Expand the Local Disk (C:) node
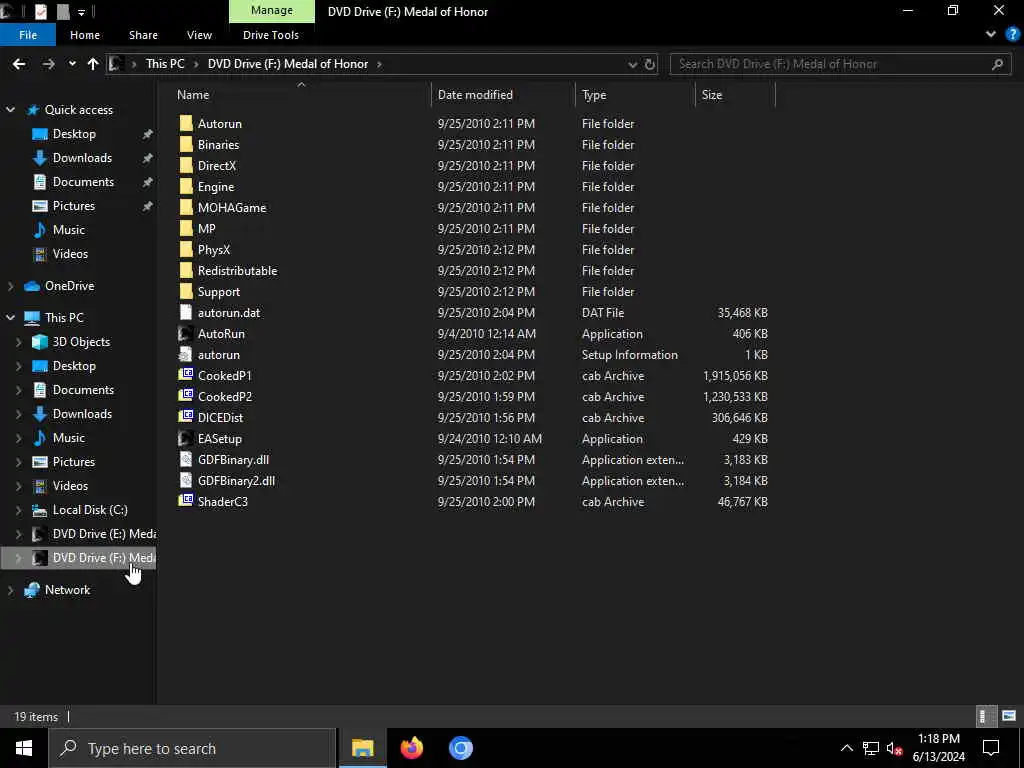The width and height of the screenshot is (1024, 768). point(18,510)
